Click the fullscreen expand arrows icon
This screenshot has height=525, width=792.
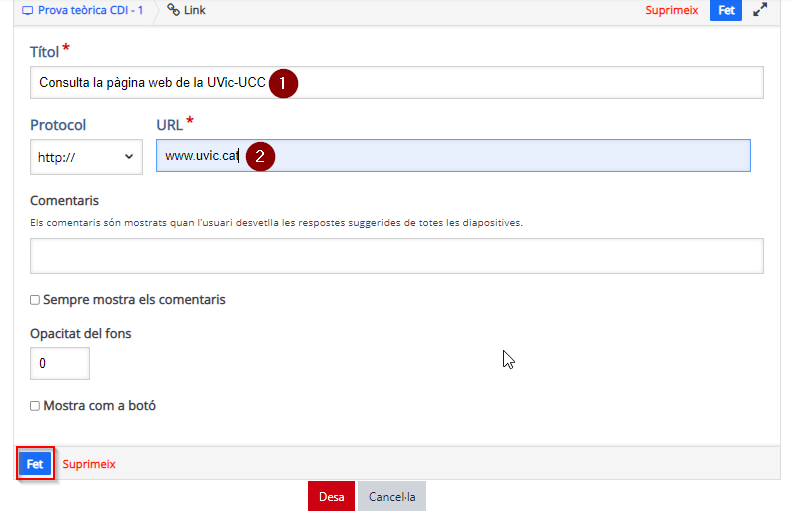pos(760,10)
